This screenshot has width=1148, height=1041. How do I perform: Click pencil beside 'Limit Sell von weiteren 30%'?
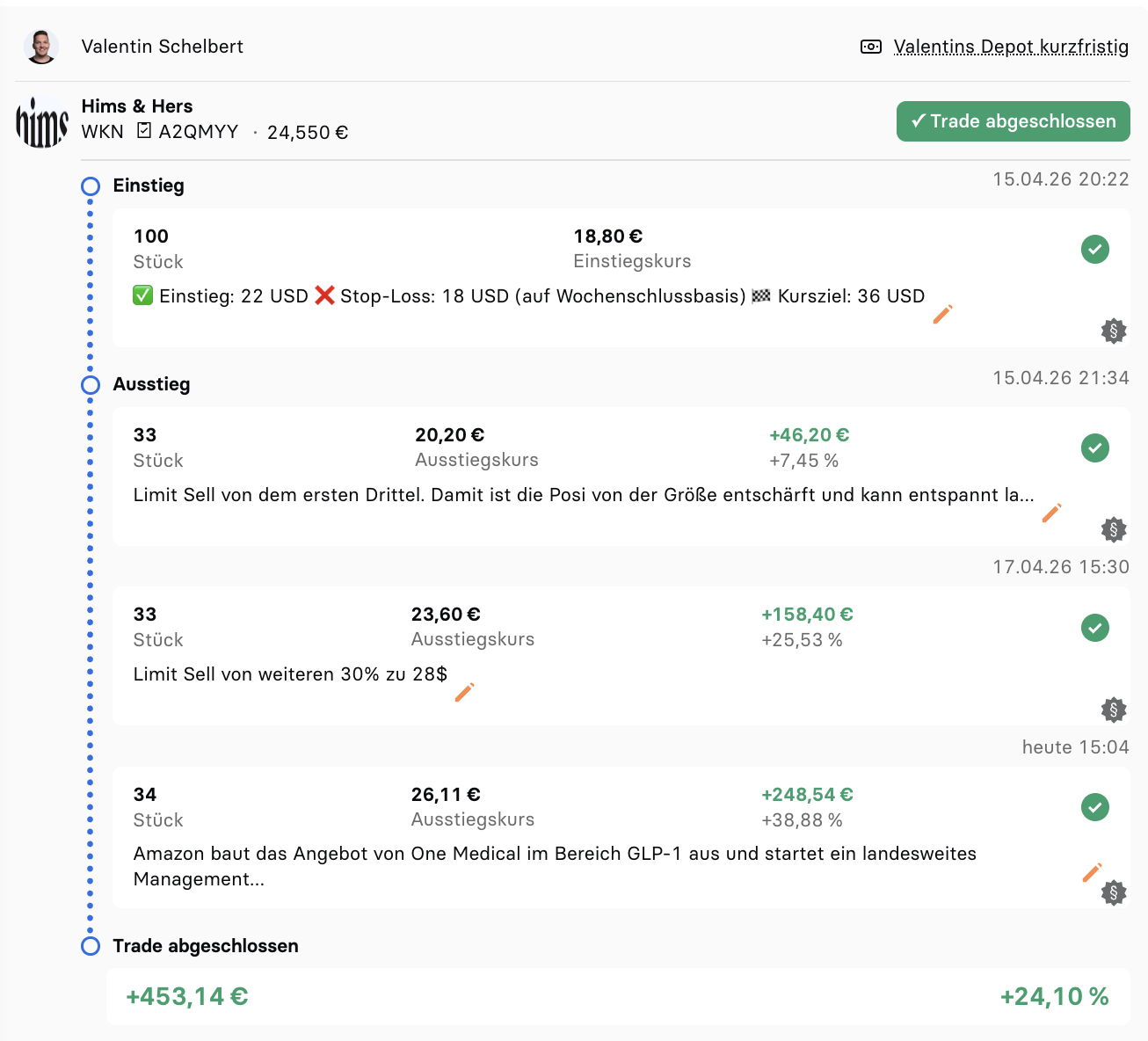[464, 693]
